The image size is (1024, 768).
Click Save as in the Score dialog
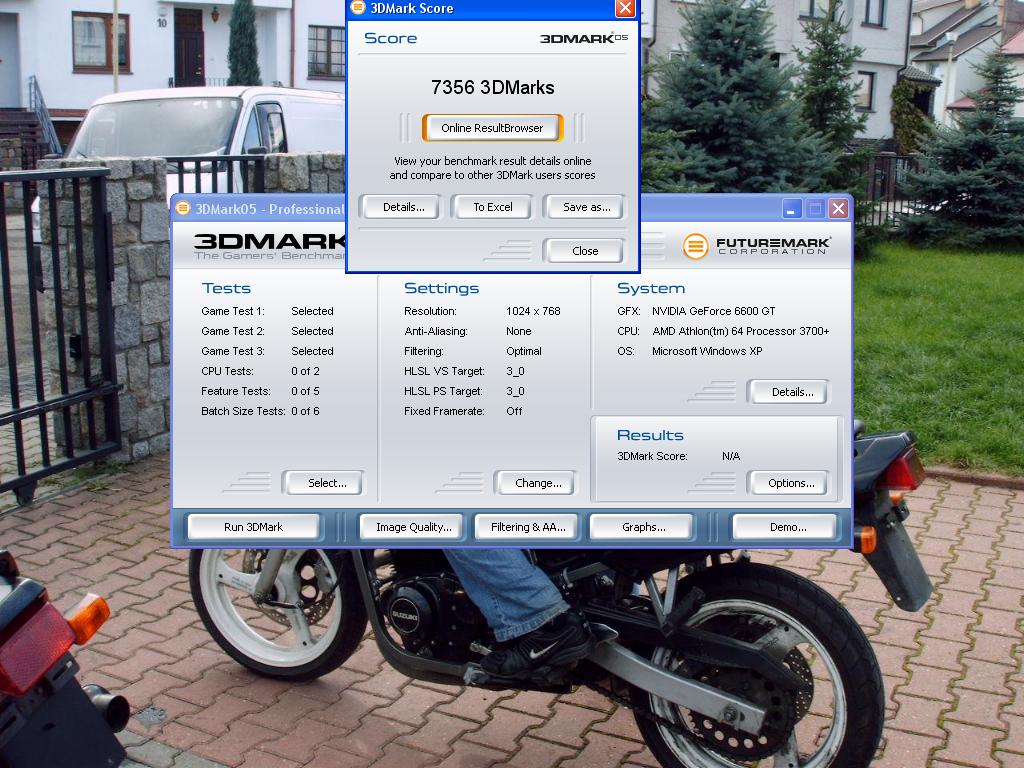point(586,207)
